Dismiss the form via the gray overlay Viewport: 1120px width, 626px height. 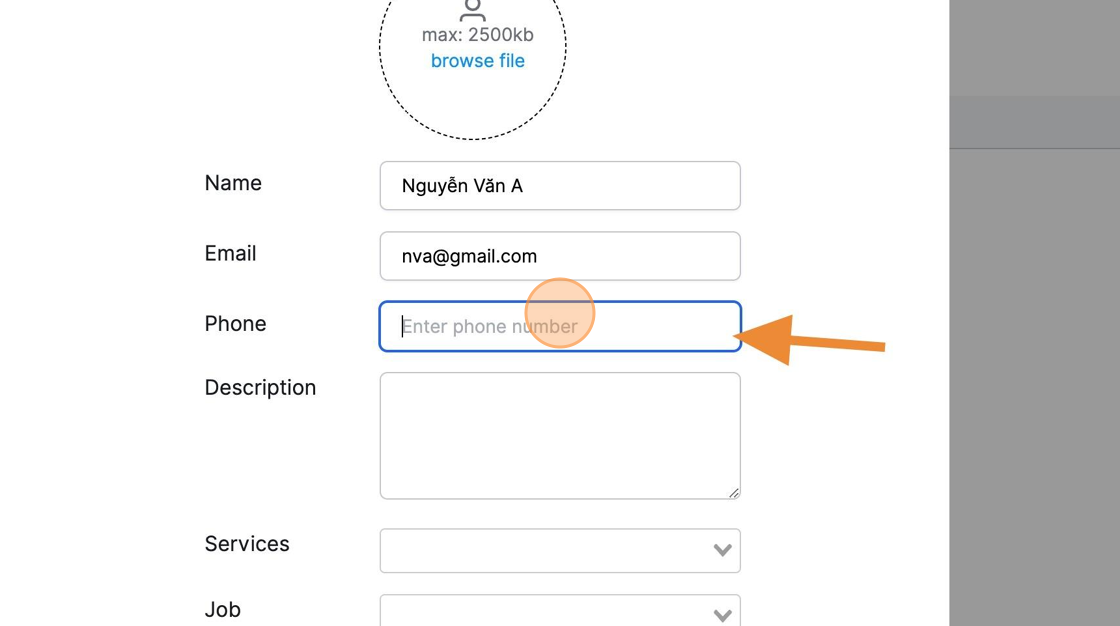coord(1034,357)
